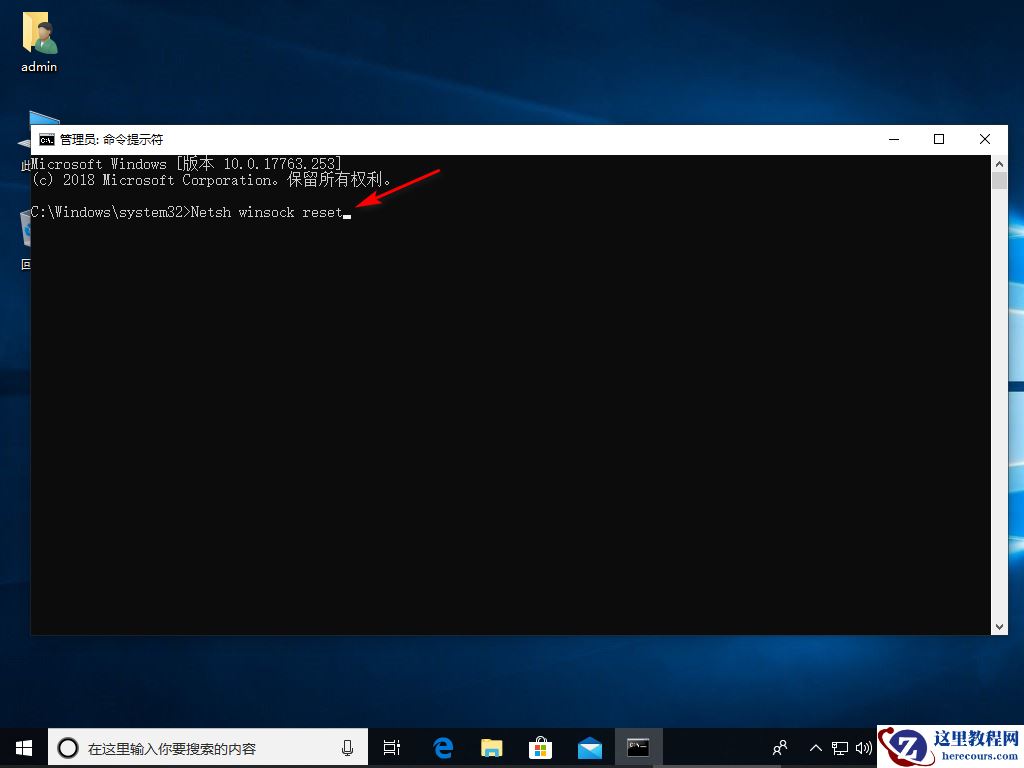
Task: Select the active Command Prompt taskbar icon
Action: [x=638, y=747]
